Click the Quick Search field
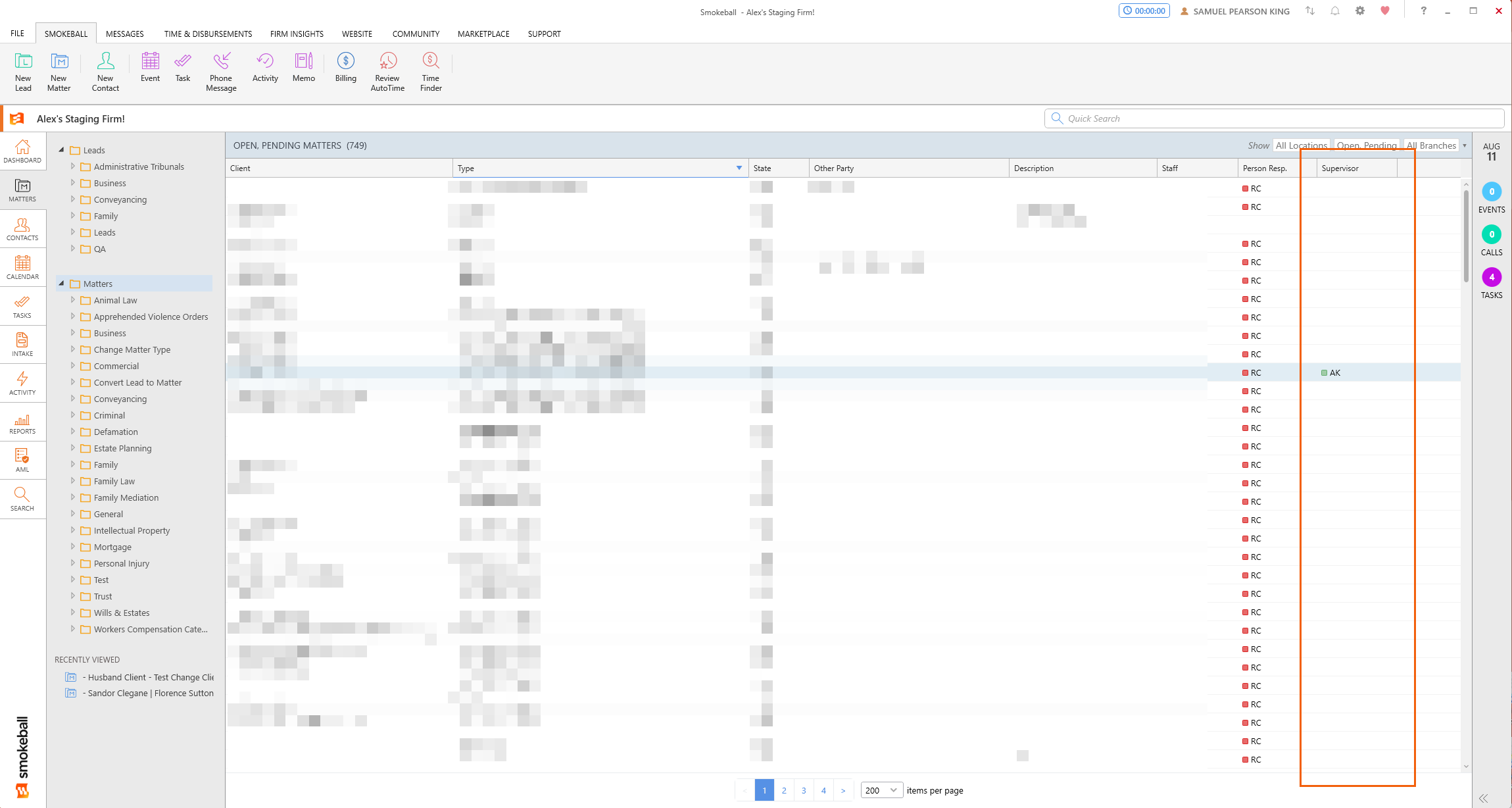This screenshot has height=808, width=1512. (1274, 118)
